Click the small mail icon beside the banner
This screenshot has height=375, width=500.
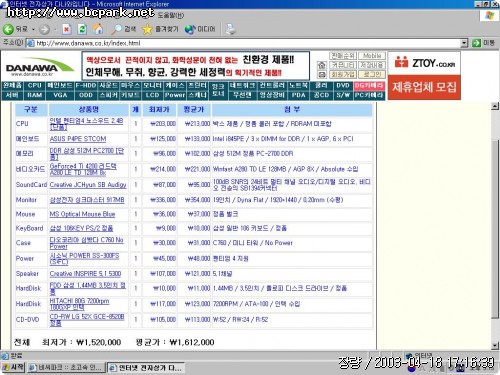(322, 74)
